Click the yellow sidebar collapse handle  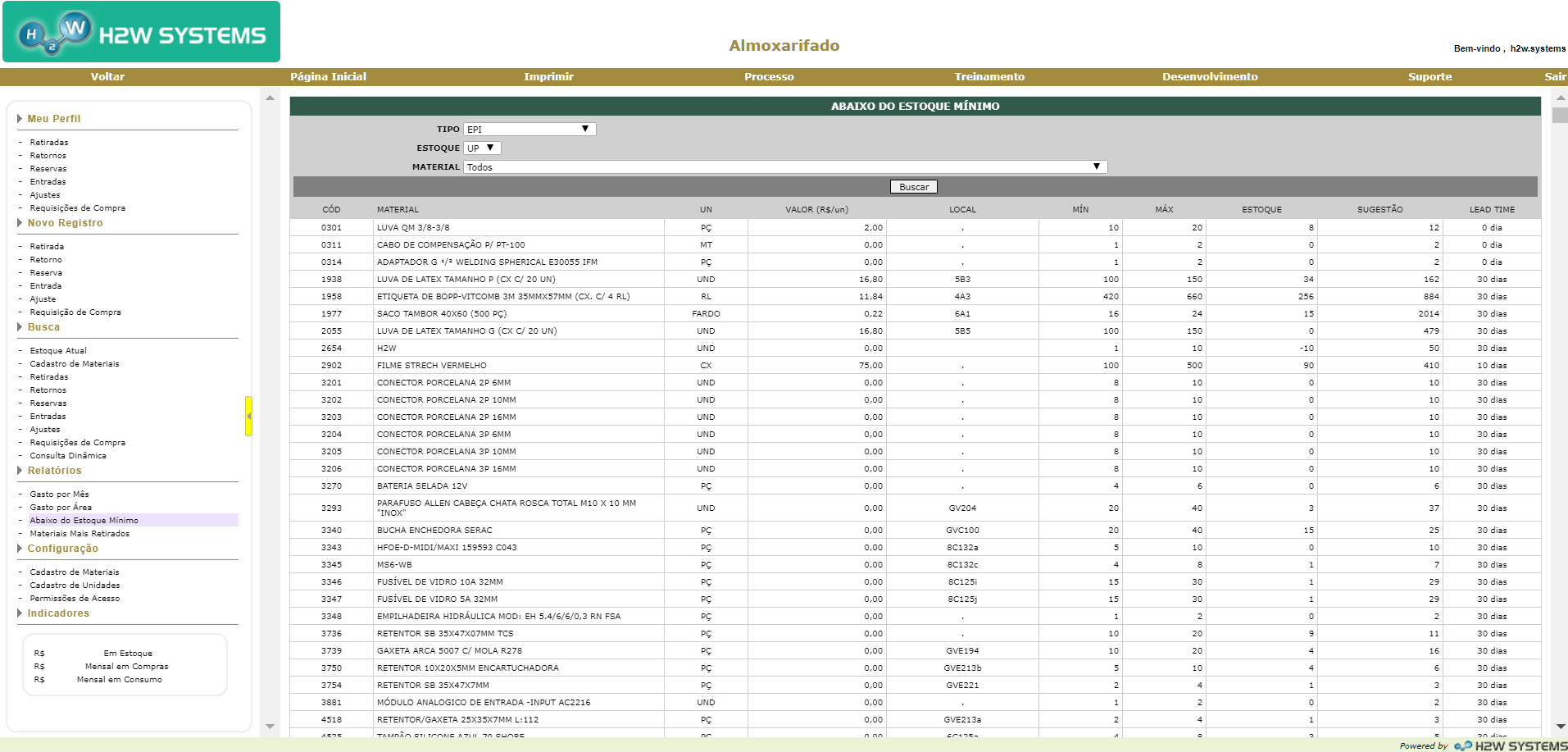(x=248, y=417)
